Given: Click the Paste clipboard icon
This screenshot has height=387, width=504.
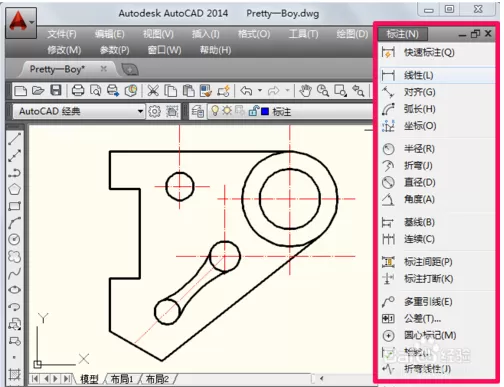Looking at the screenshot, I should [189, 91].
